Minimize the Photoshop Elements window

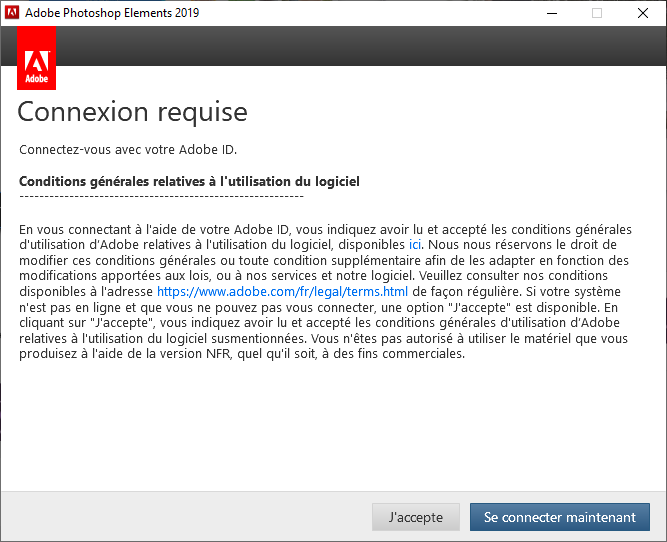click(551, 13)
